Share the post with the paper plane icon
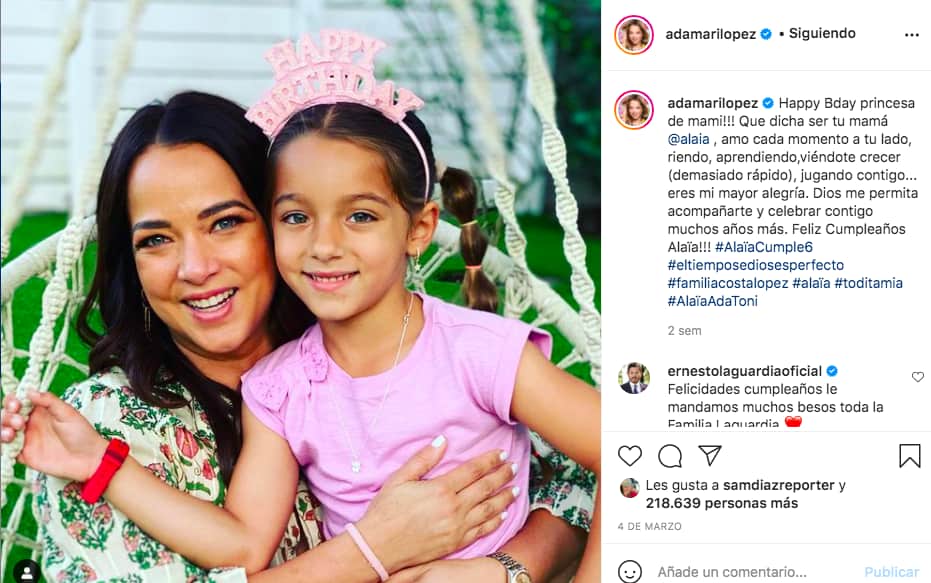 (x=710, y=455)
